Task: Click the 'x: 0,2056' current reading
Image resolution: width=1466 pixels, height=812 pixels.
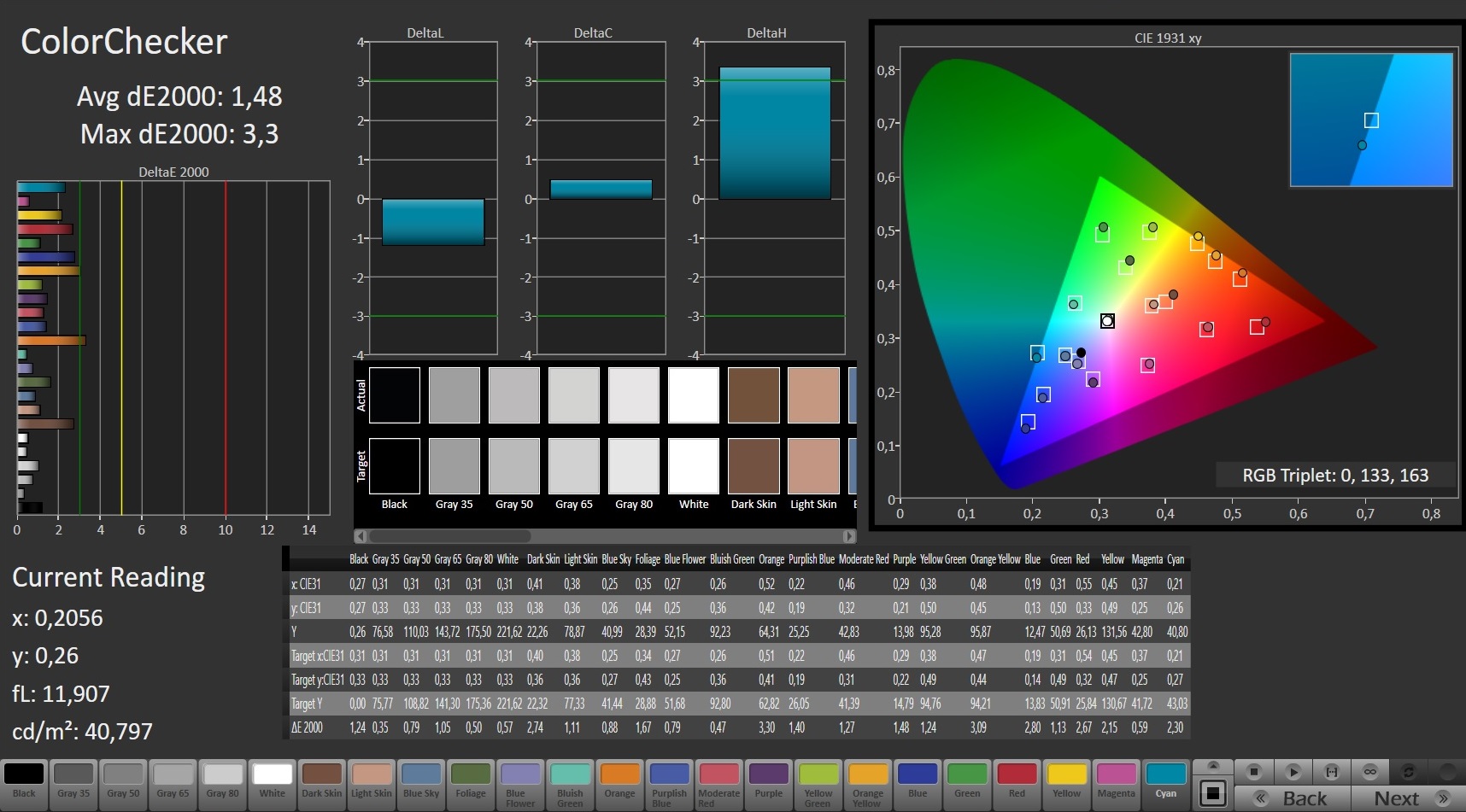Action: point(57,618)
